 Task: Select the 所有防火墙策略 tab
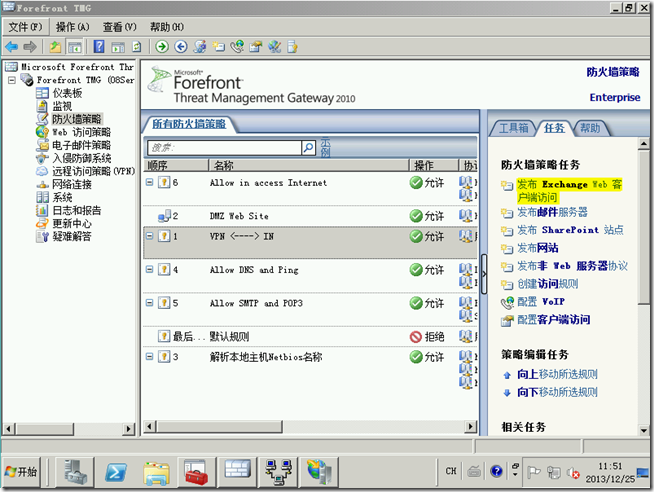pos(189,124)
